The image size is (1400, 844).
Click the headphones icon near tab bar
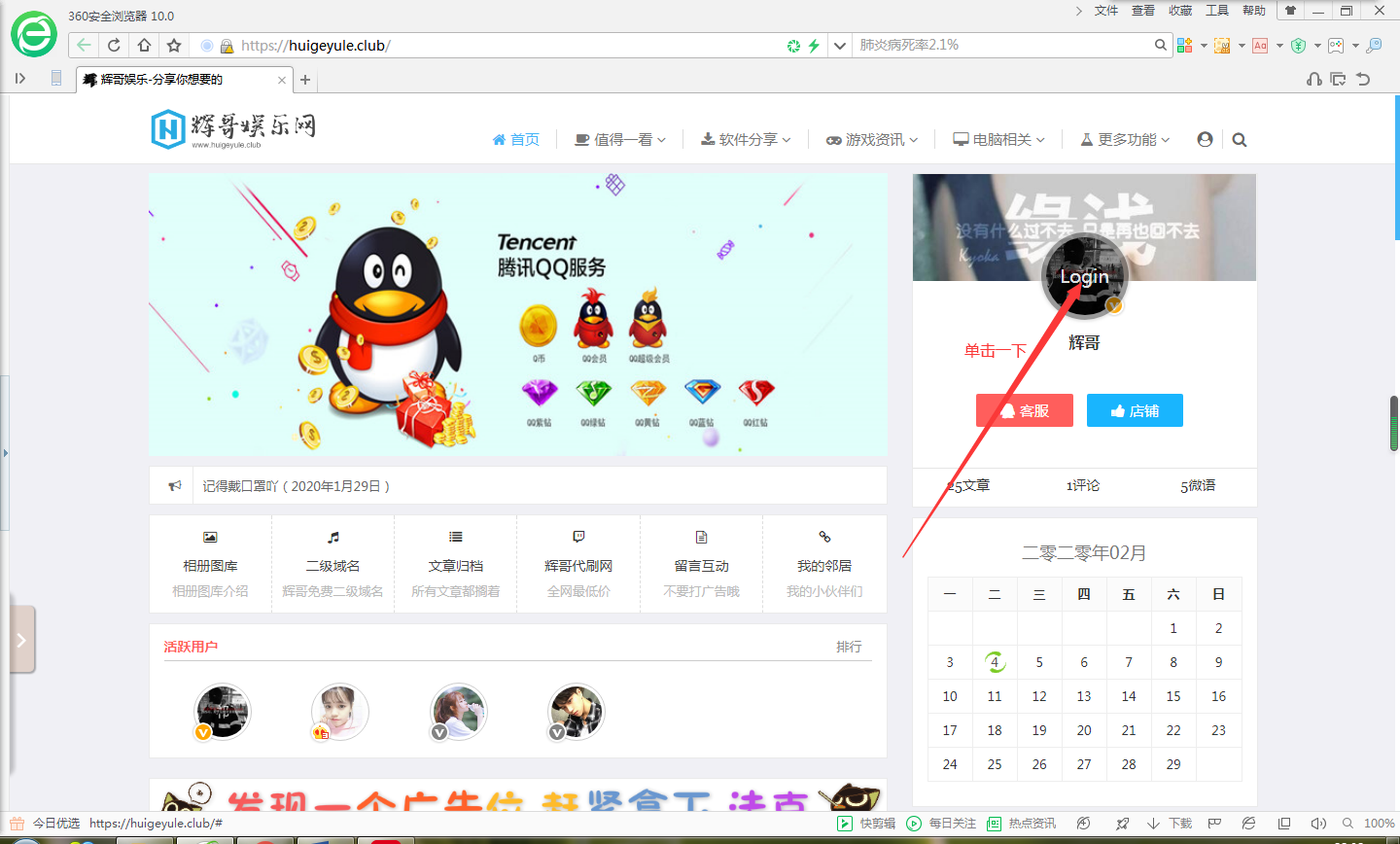[1314, 79]
